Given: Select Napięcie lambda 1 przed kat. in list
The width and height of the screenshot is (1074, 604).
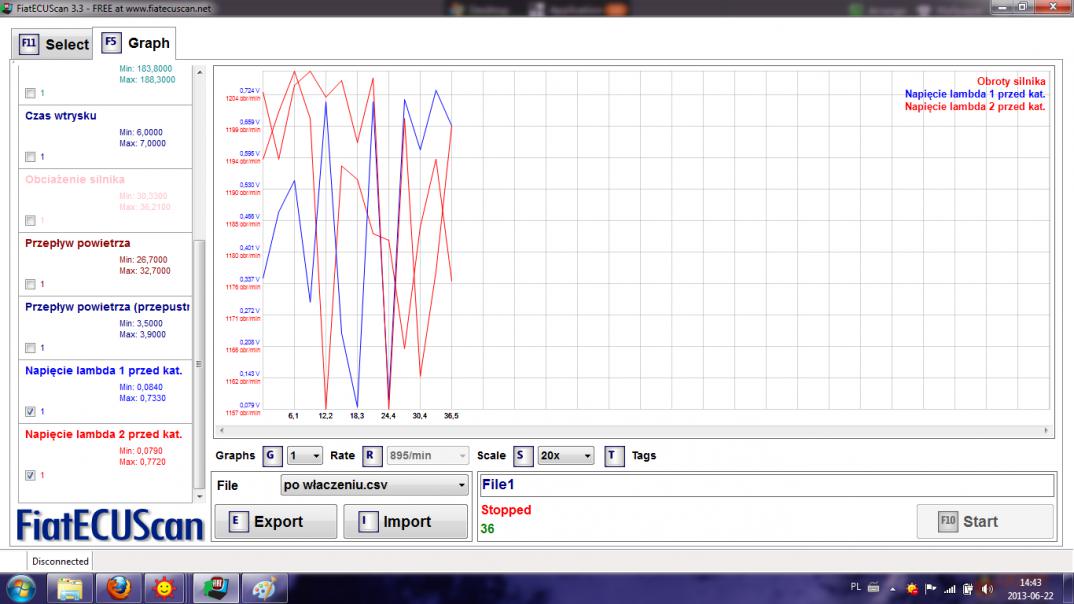Looking at the screenshot, I should coord(103,370).
